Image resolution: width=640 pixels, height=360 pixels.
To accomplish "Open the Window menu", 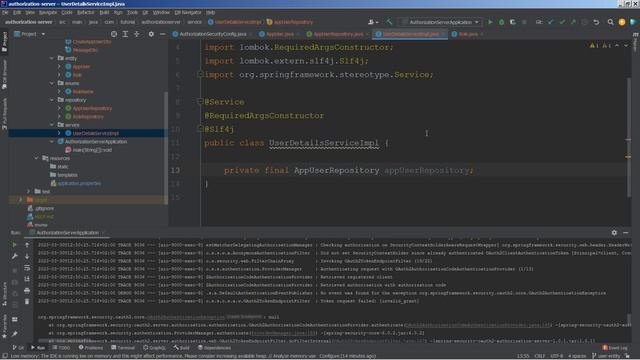I will (x=161, y=13).
